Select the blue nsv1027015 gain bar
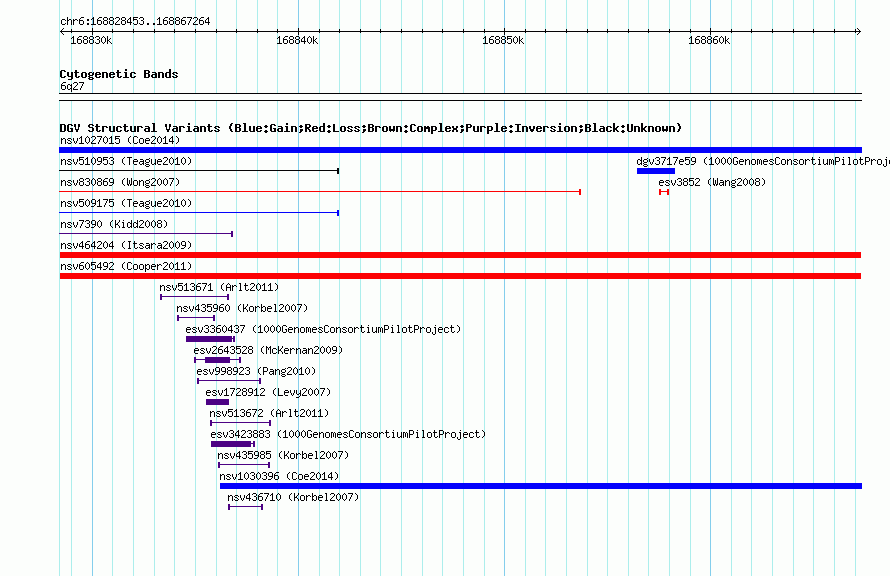890x576 pixels. [460, 150]
